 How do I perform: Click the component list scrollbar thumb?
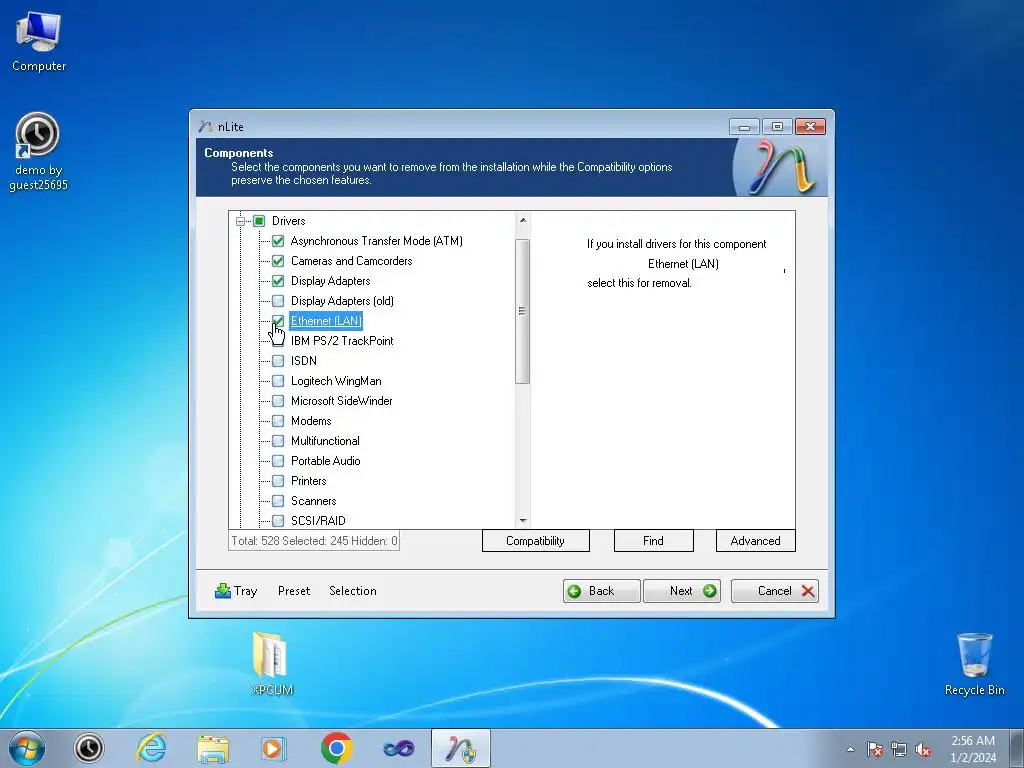coord(522,312)
